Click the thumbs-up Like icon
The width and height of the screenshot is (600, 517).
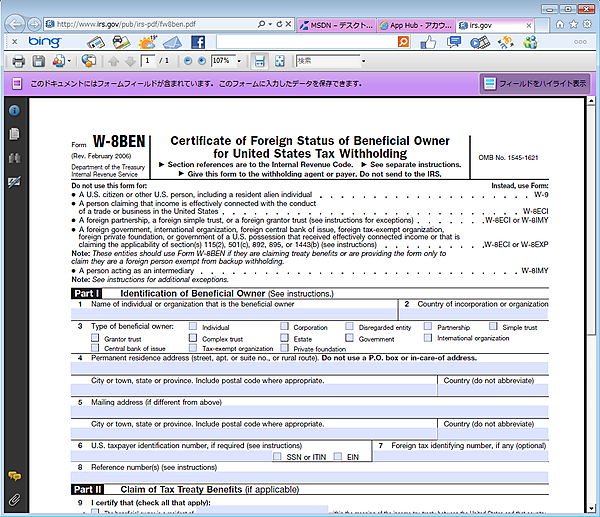(428, 42)
